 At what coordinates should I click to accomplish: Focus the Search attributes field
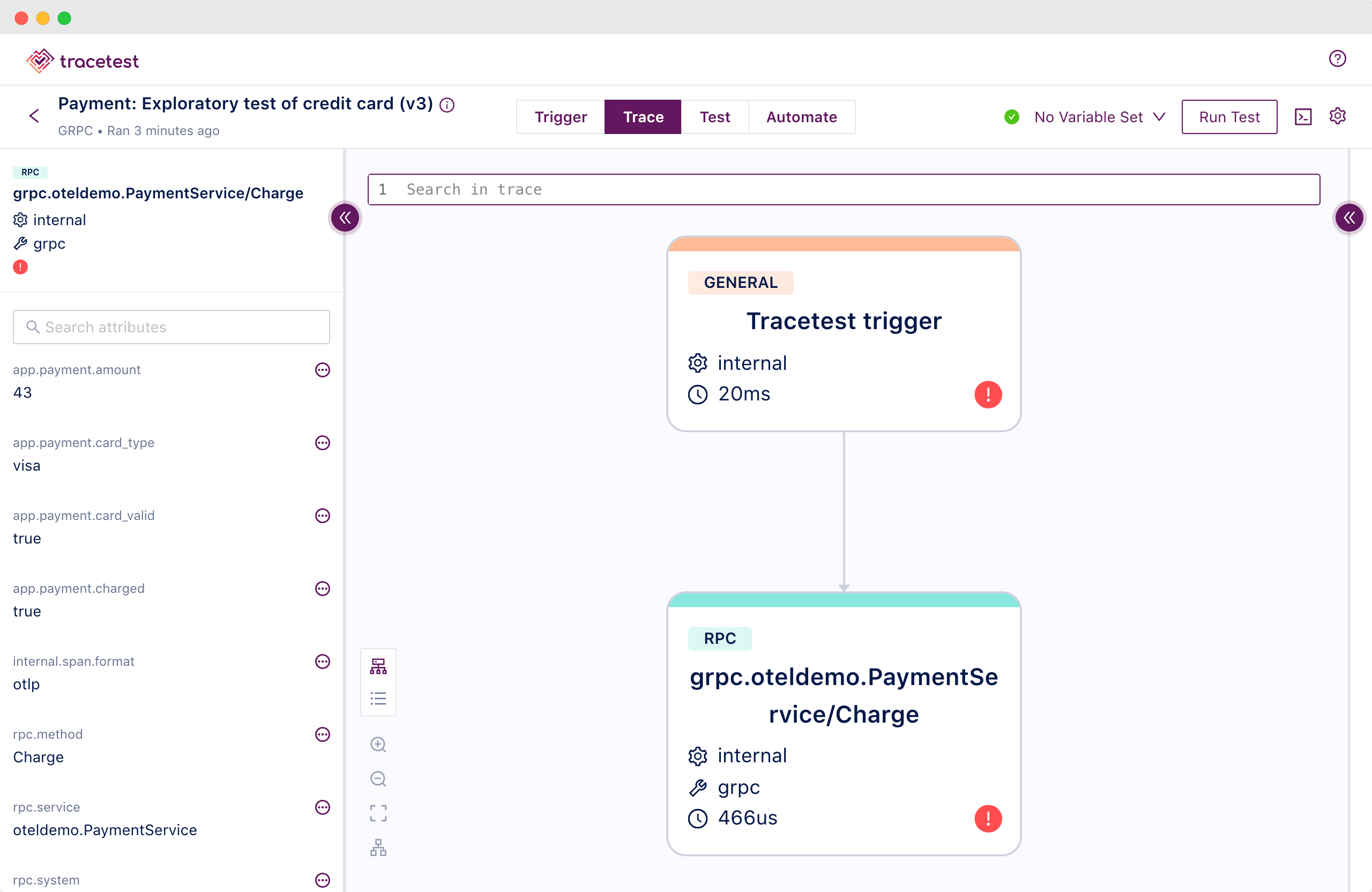[171, 327]
